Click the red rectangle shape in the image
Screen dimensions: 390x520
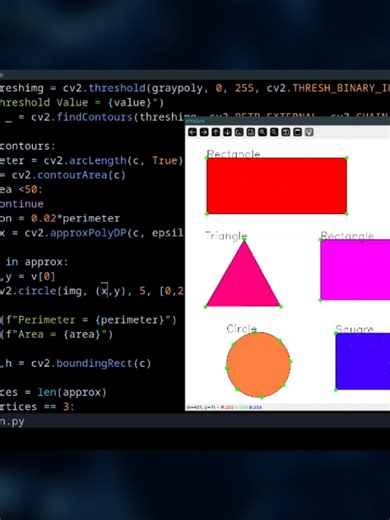(277, 186)
